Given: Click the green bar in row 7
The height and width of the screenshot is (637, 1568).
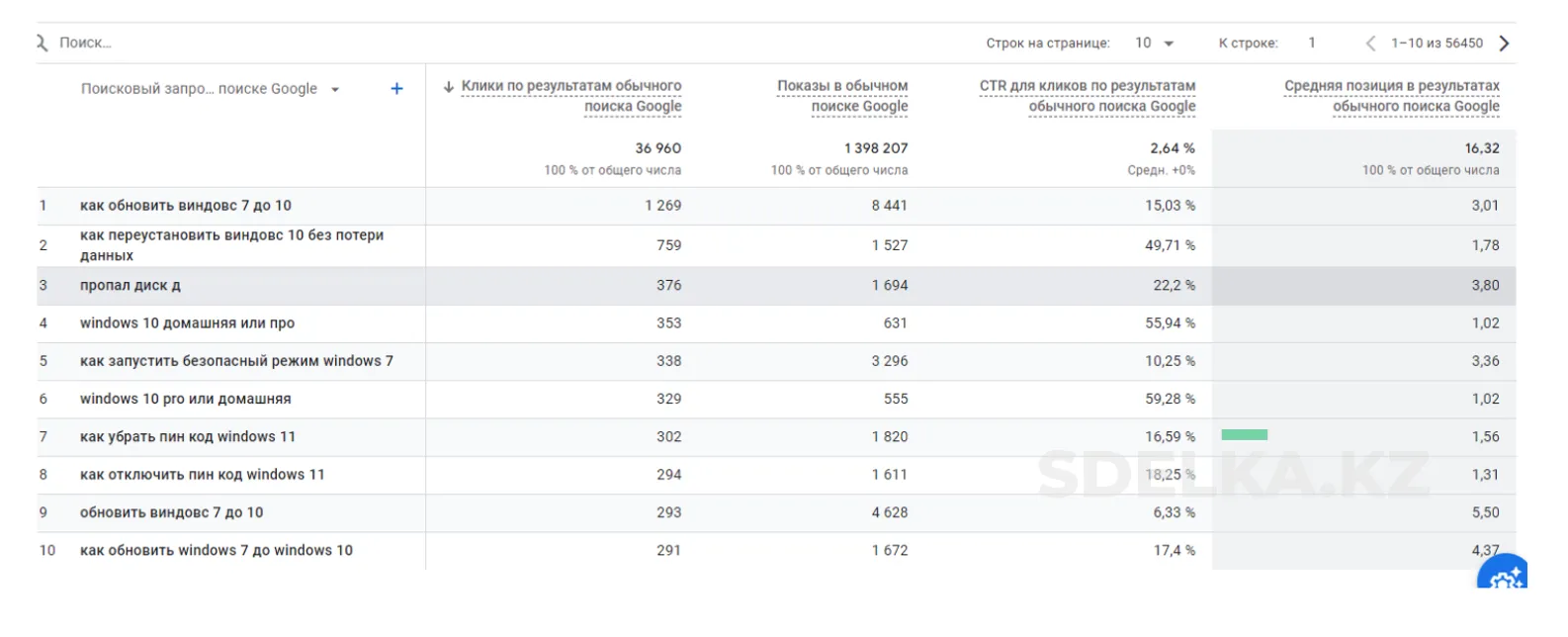Looking at the screenshot, I should (x=1245, y=434).
